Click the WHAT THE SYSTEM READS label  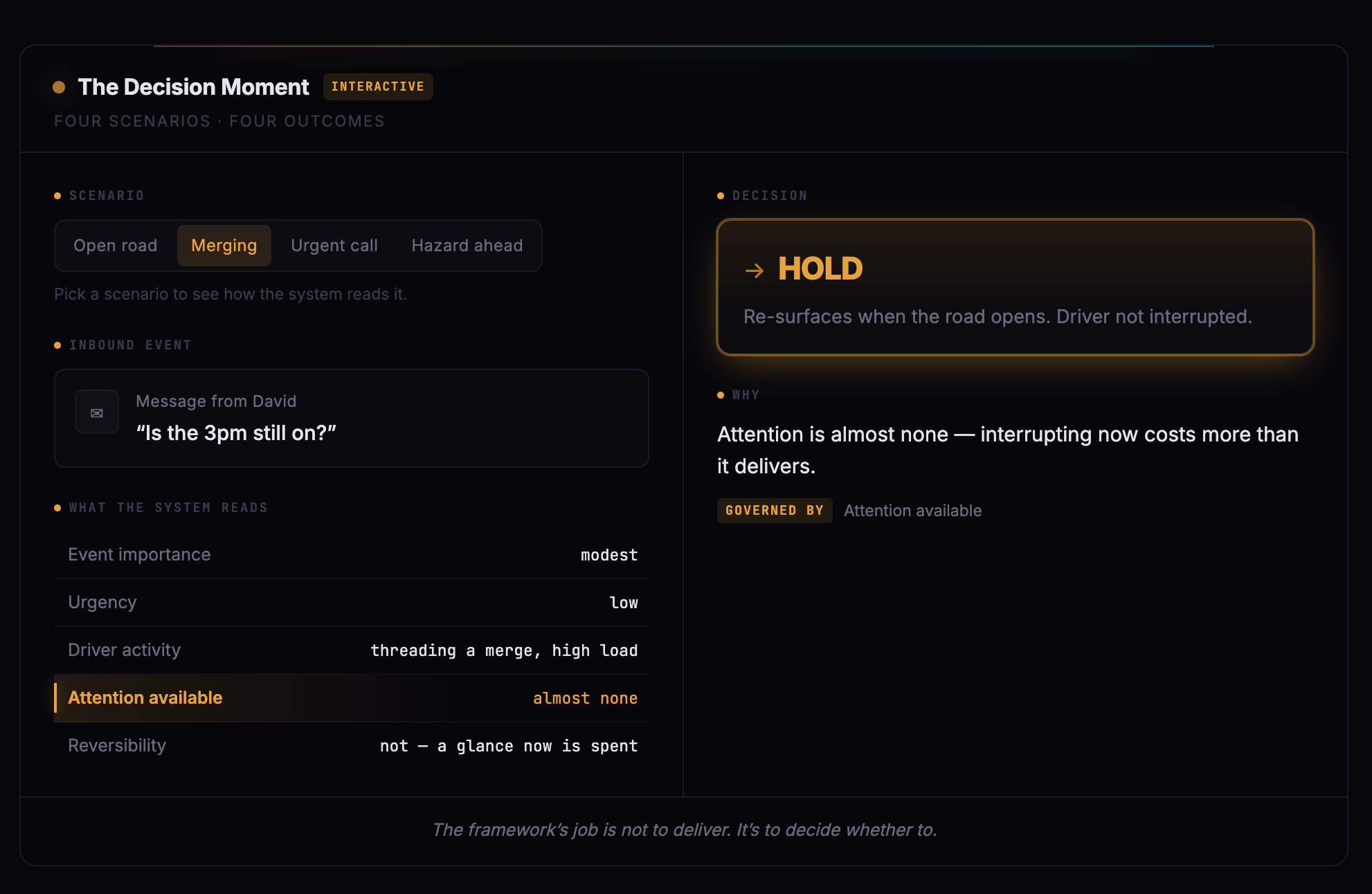(x=168, y=508)
